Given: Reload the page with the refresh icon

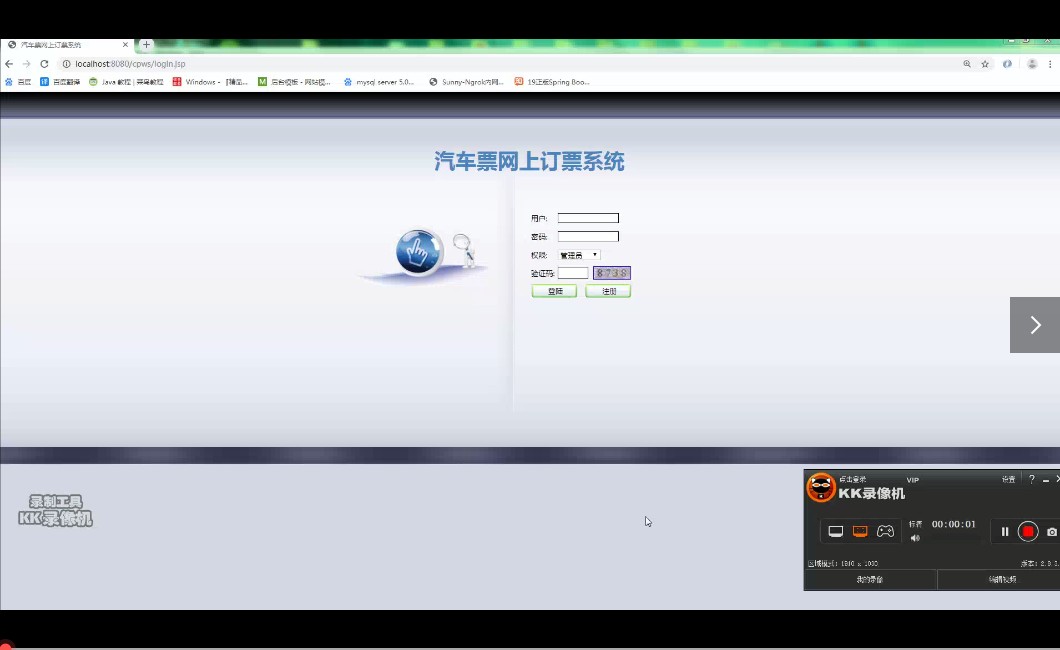Looking at the screenshot, I should coord(44,64).
